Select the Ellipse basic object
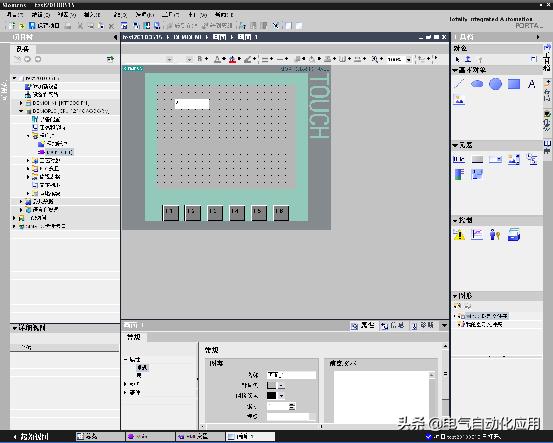This screenshot has width=553, height=443. tap(477, 84)
